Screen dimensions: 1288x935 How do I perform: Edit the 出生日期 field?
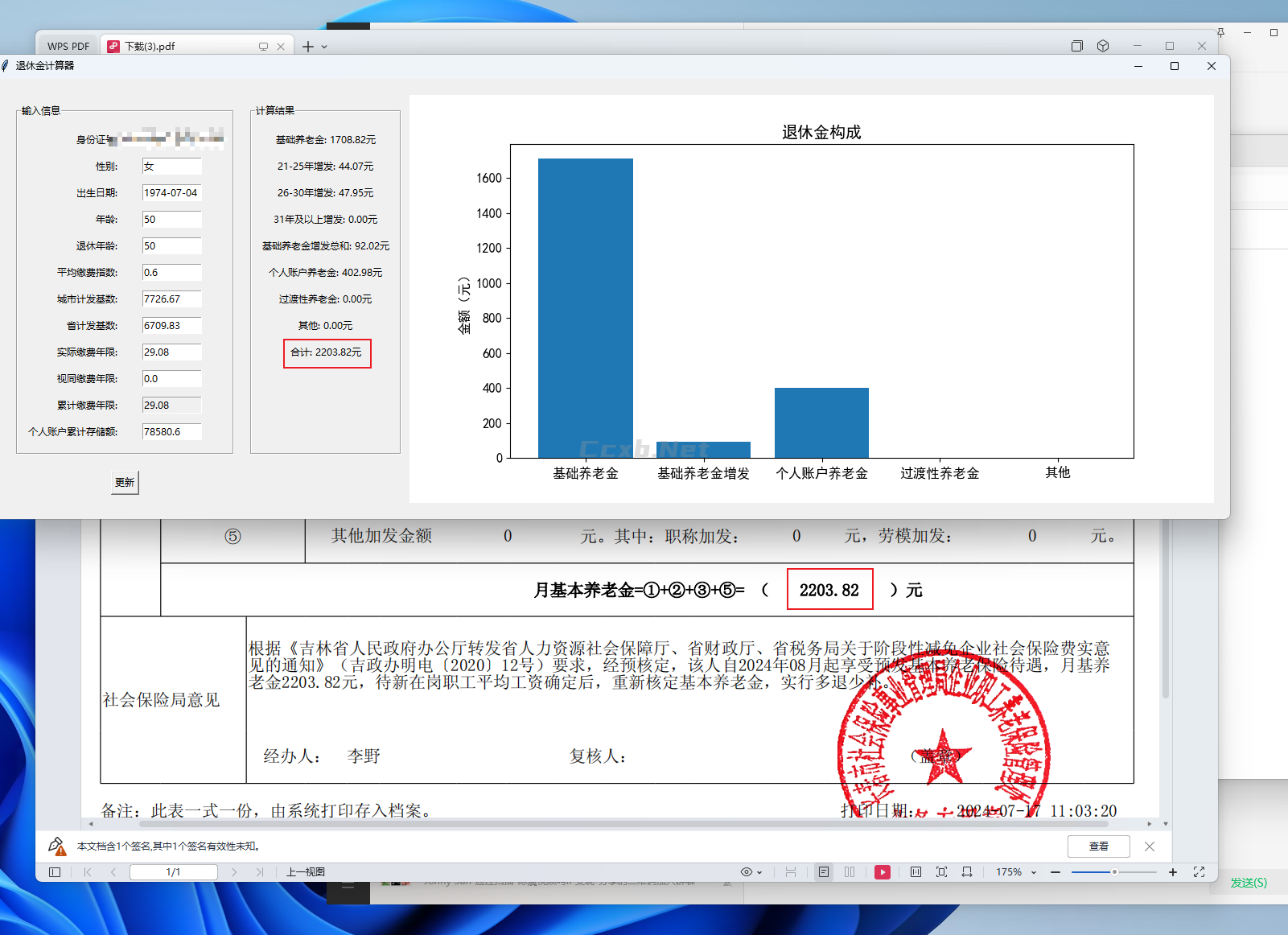pyautogui.click(x=172, y=193)
